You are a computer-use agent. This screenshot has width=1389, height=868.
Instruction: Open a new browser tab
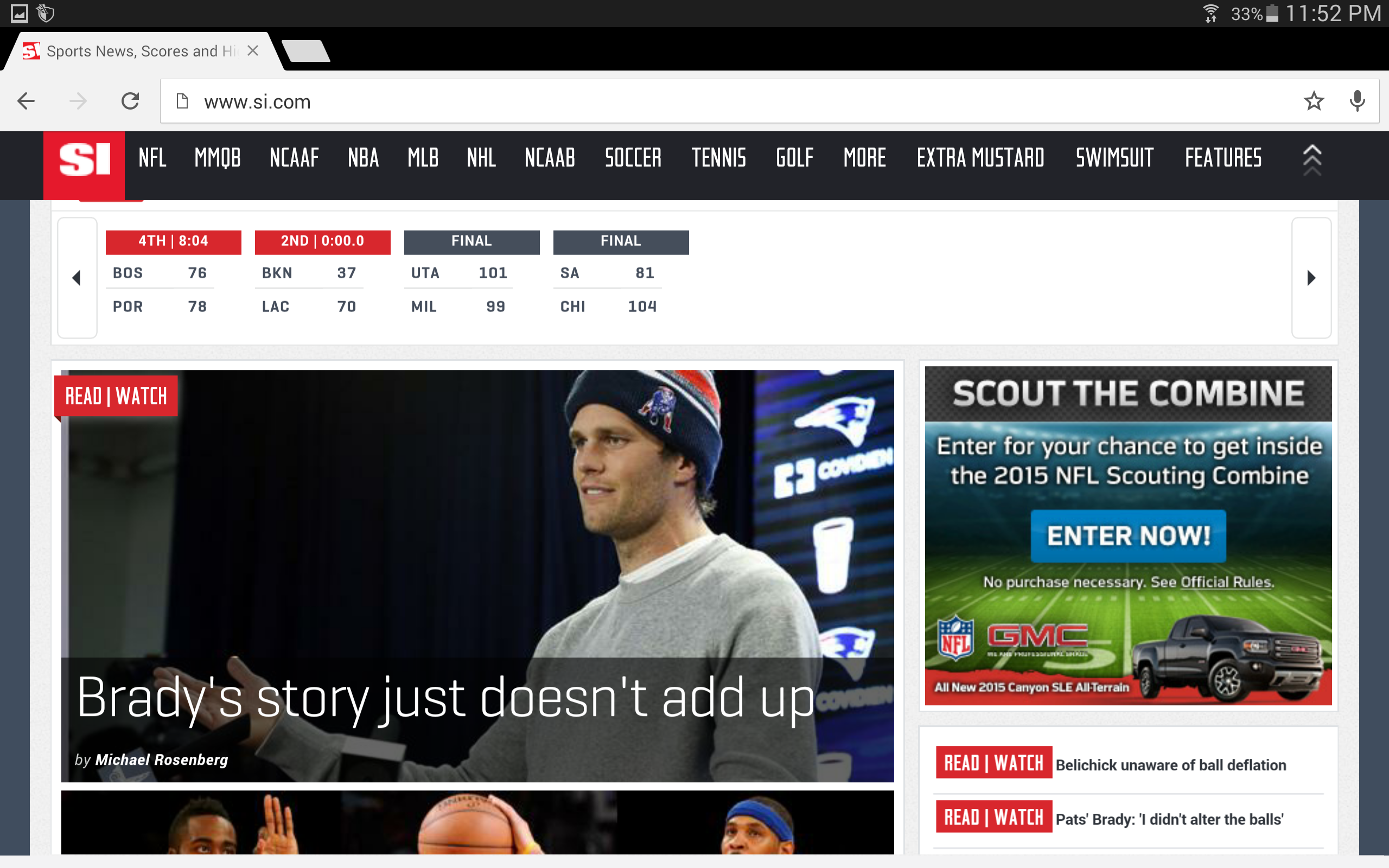click(307, 50)
